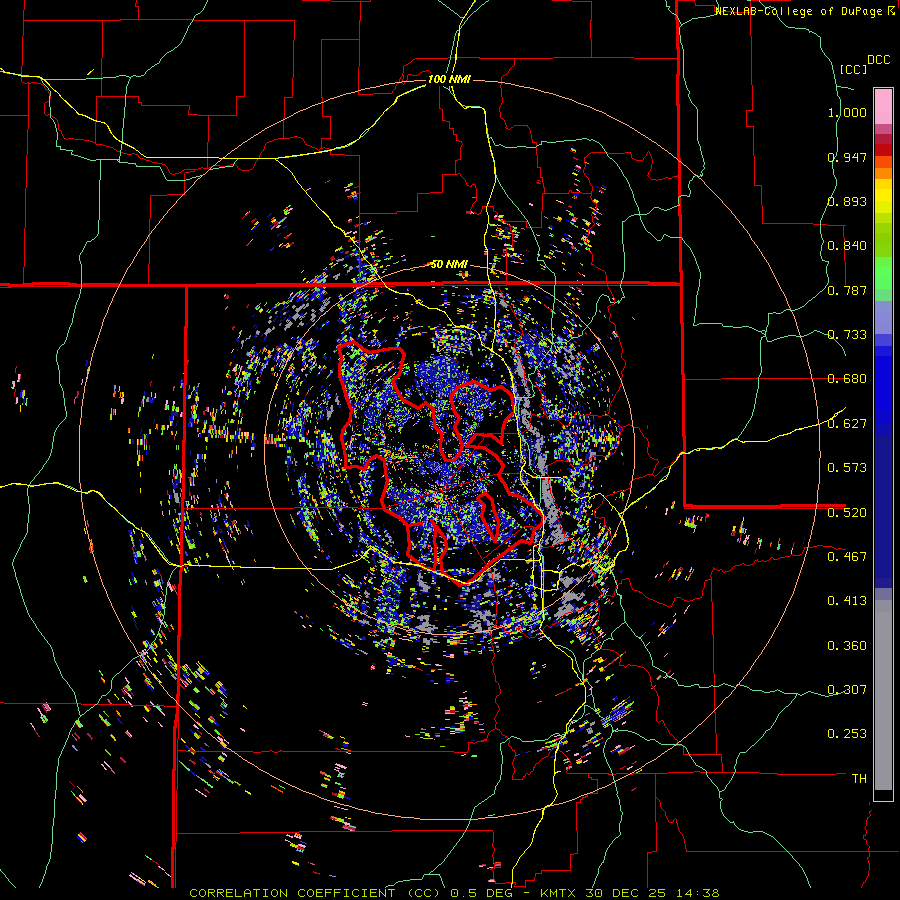The image size is (900, 900).
Task: Click the gray bottom segment of color bar
Action: click(883, 695)
